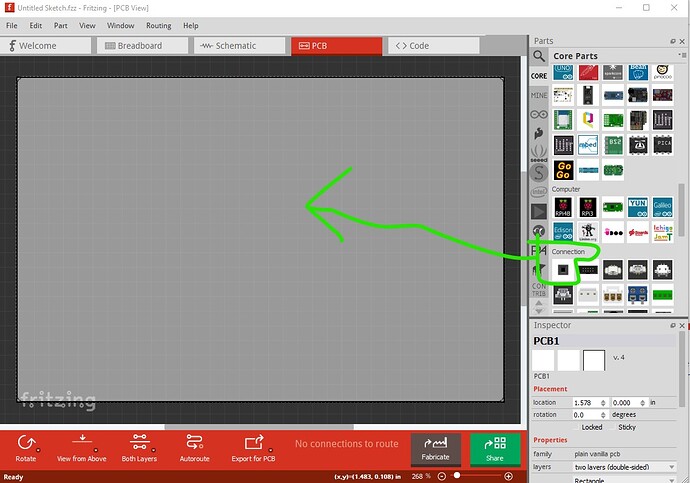Open the Seeed parts bin
Image resolution: width=690 pixels, height=483 pixels.
point(539,153)
